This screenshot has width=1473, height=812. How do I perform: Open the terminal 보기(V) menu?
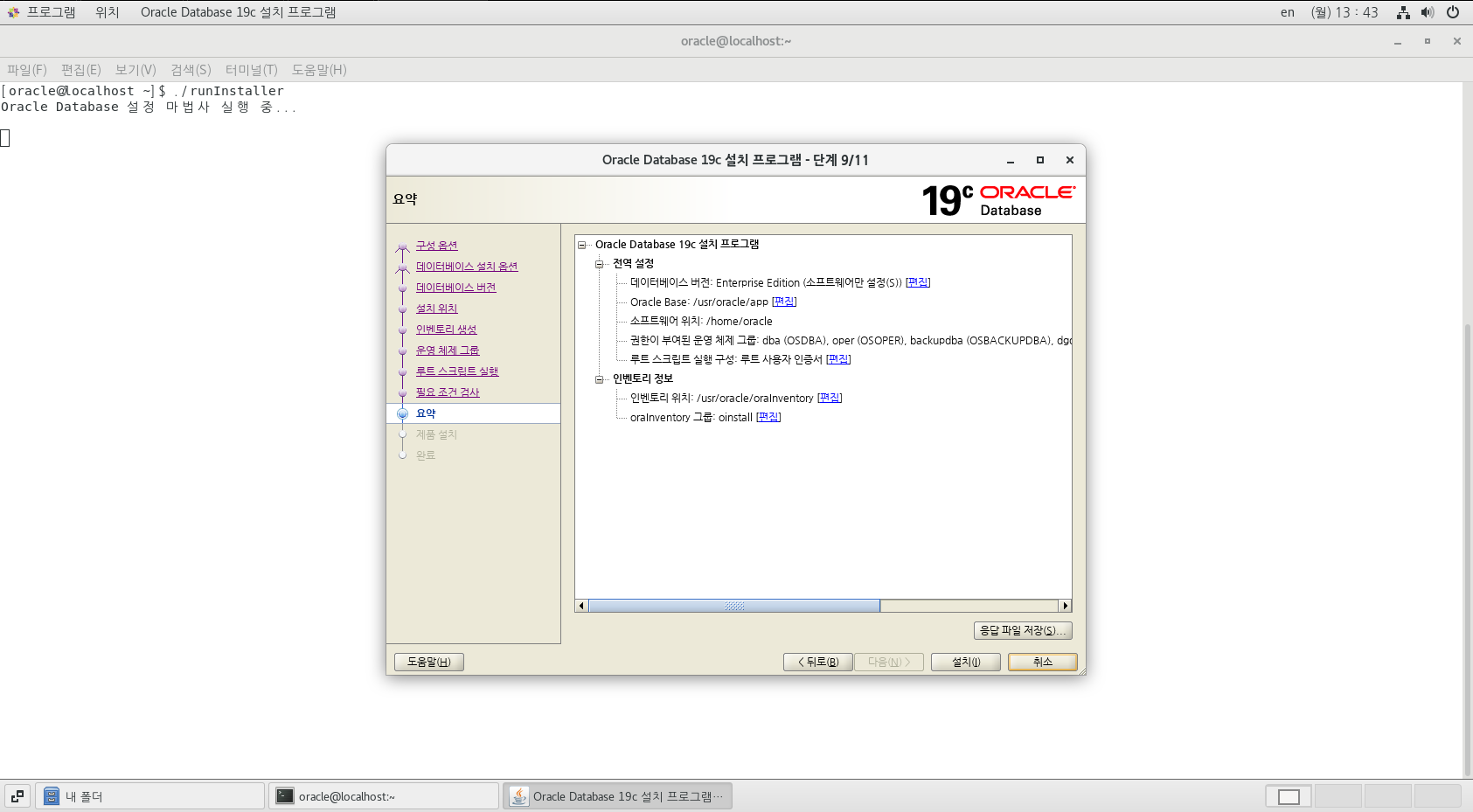tap(135, 70)
